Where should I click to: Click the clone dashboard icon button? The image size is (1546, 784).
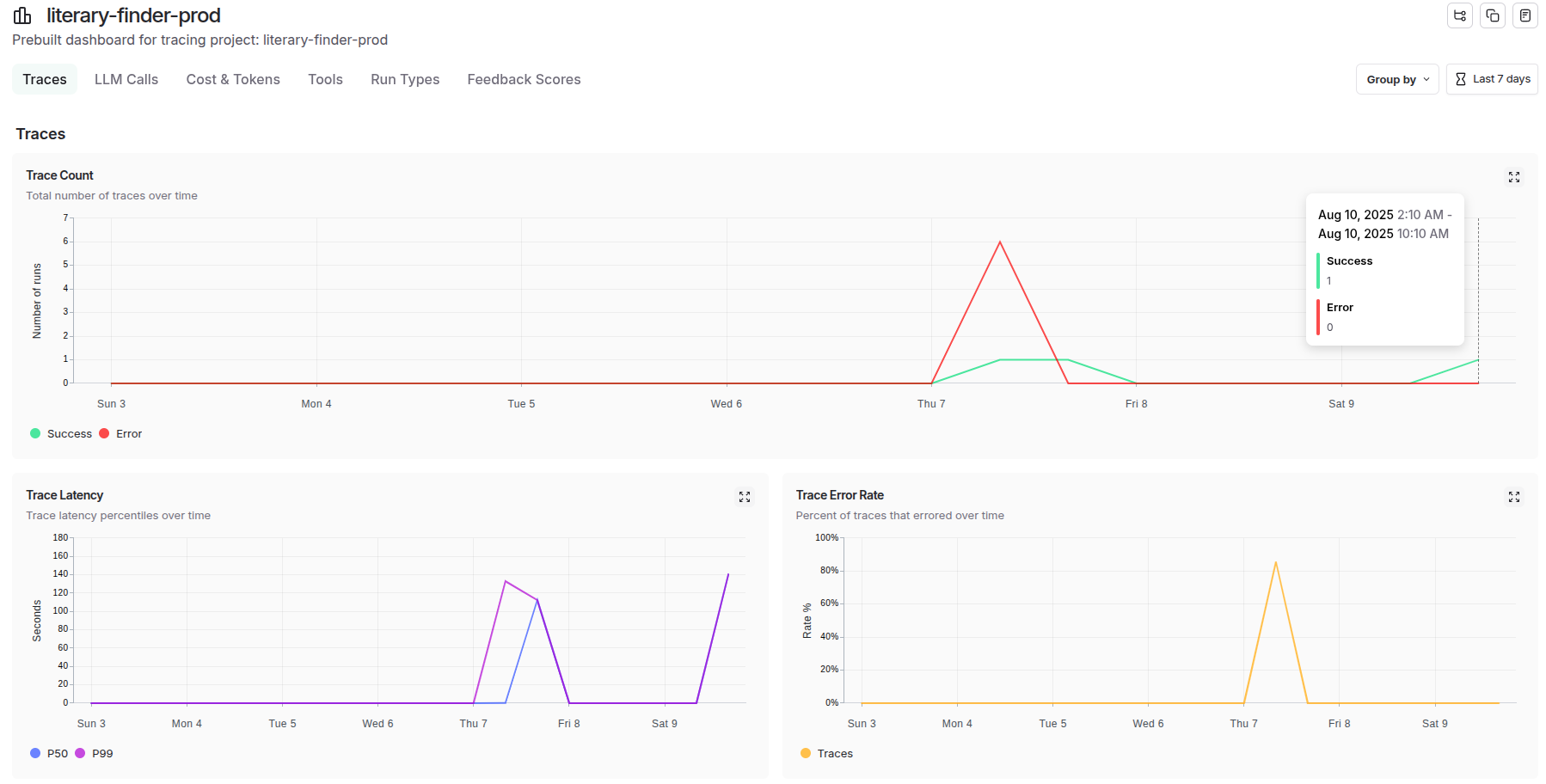click(1493, 15)
